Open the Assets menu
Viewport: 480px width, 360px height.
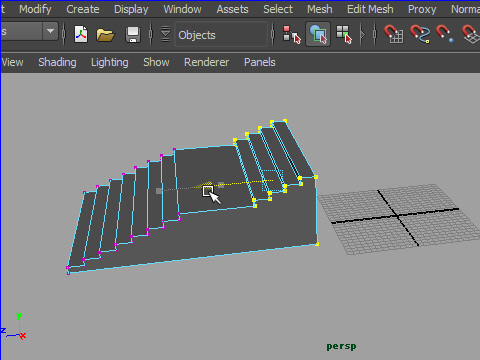[232, 9]
